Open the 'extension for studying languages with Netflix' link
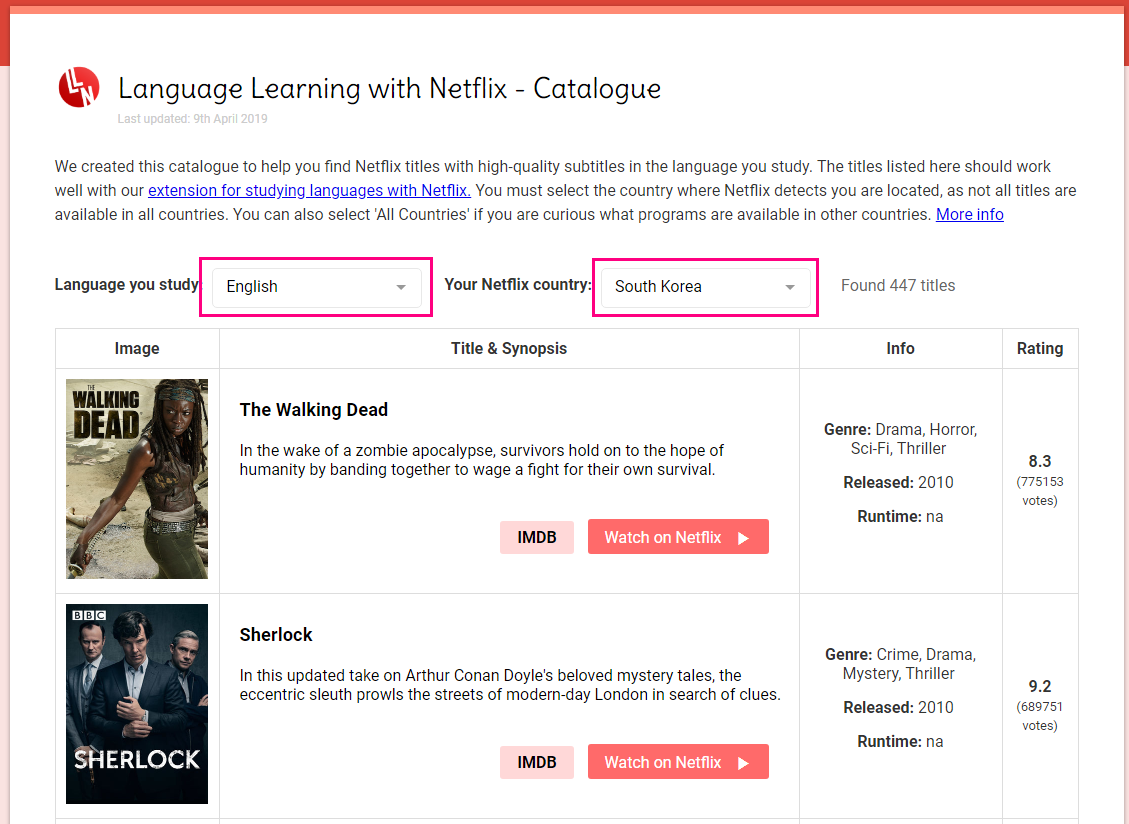This screenshot has width=1129, height=824. 309,190
